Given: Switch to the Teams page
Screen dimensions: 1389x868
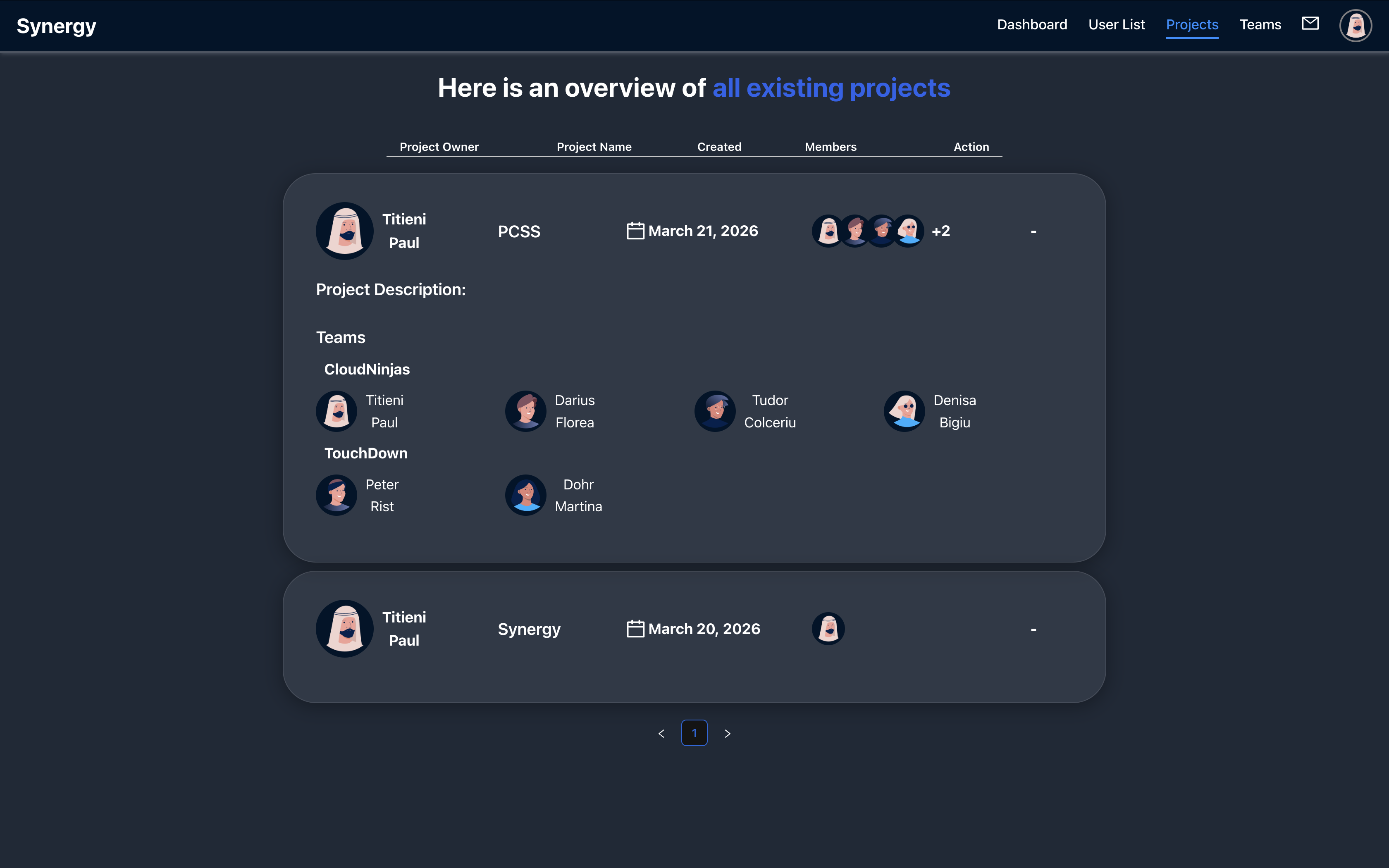Looking at the screenshot, I should click(1260, 25).
